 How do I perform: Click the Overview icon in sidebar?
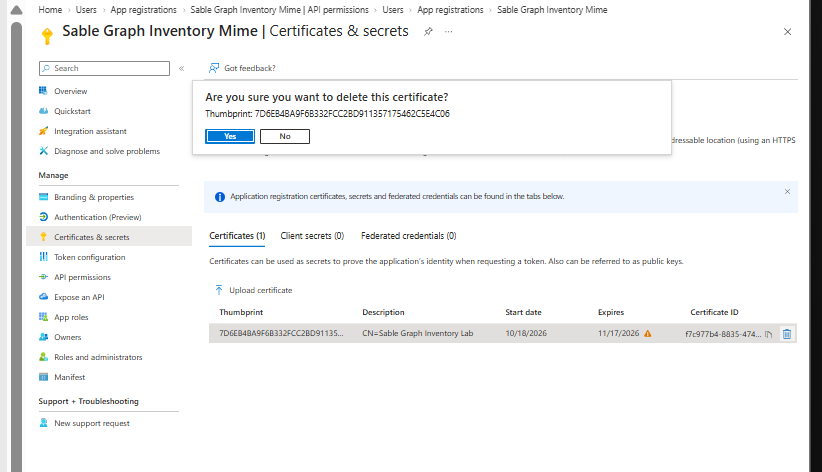pyautogui.click(x=44, y=91)
